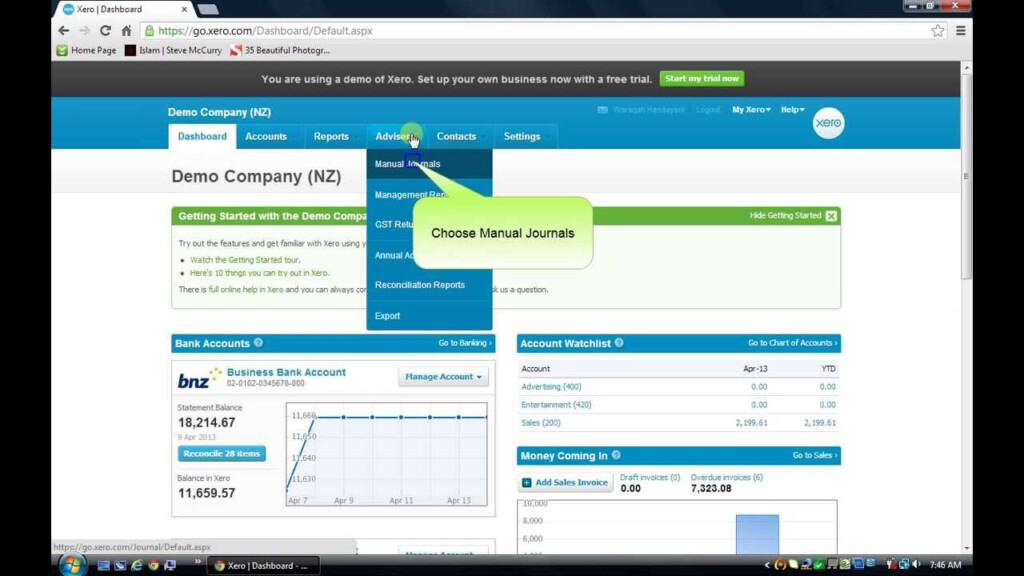1024x576 pixels.
Task: Click the Account Watchlist help icon
Action: pos(619,343)
